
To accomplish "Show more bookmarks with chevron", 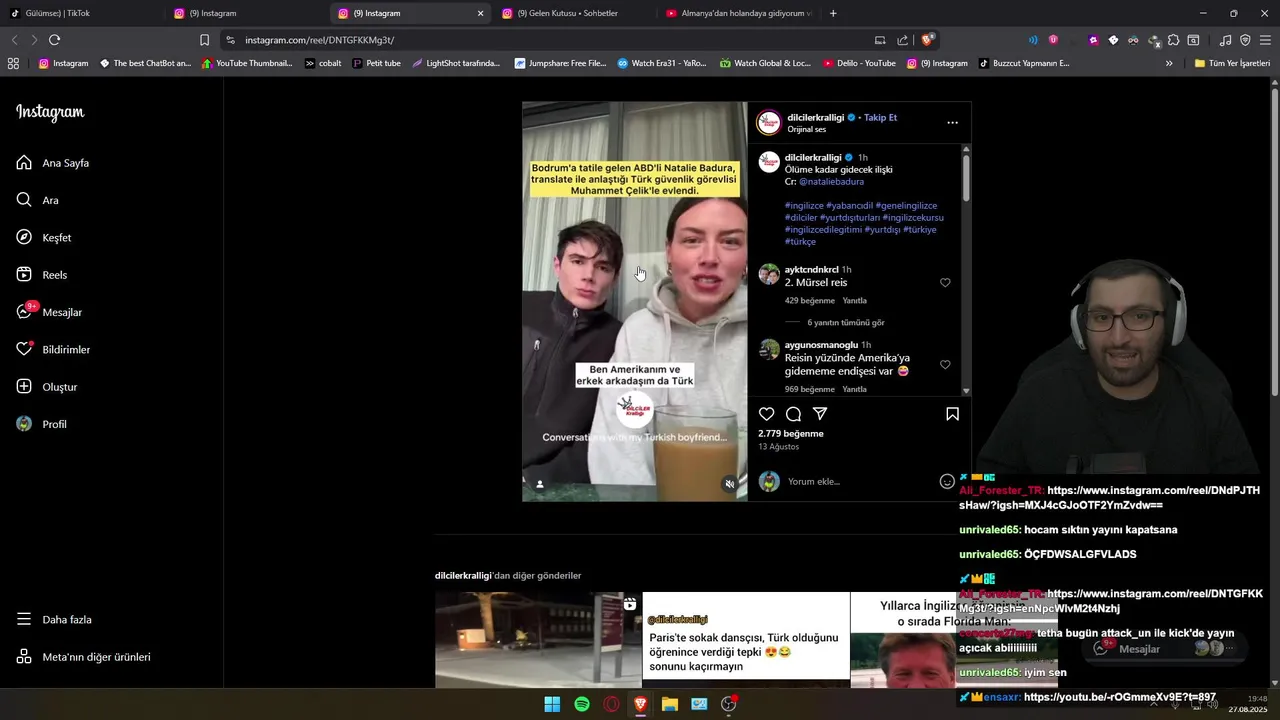I will (1169, 63).
